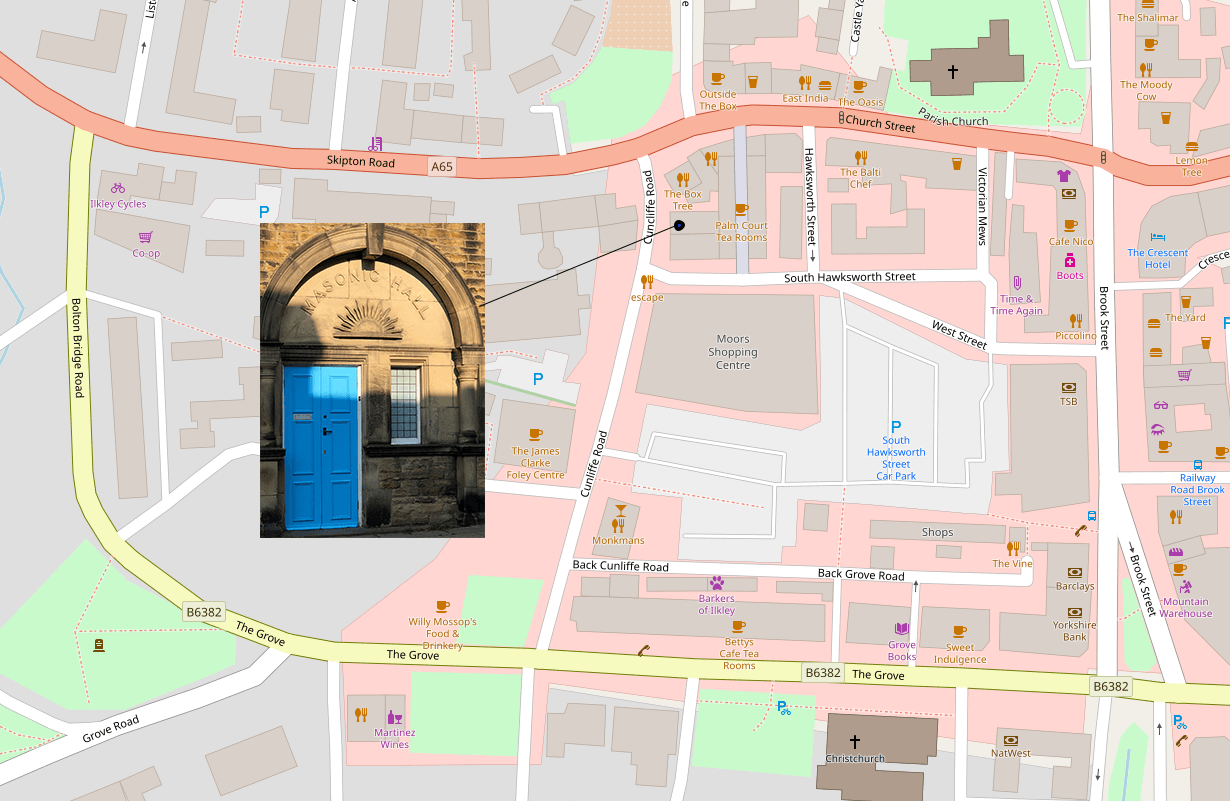The width and height of the screenshot is (1230, 801).
Task: Select the Co-op shopping cart icon
Action: coord(146,238)
